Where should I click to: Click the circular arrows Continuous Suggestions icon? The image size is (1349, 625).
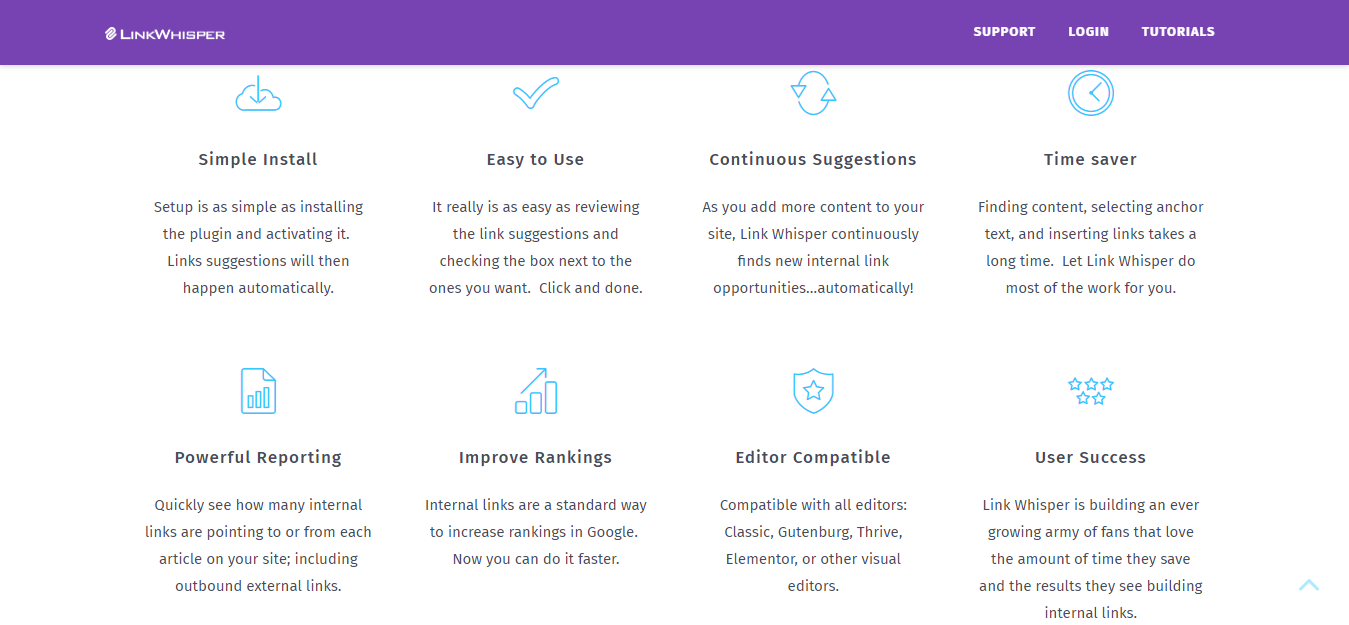tap(813, 93)
